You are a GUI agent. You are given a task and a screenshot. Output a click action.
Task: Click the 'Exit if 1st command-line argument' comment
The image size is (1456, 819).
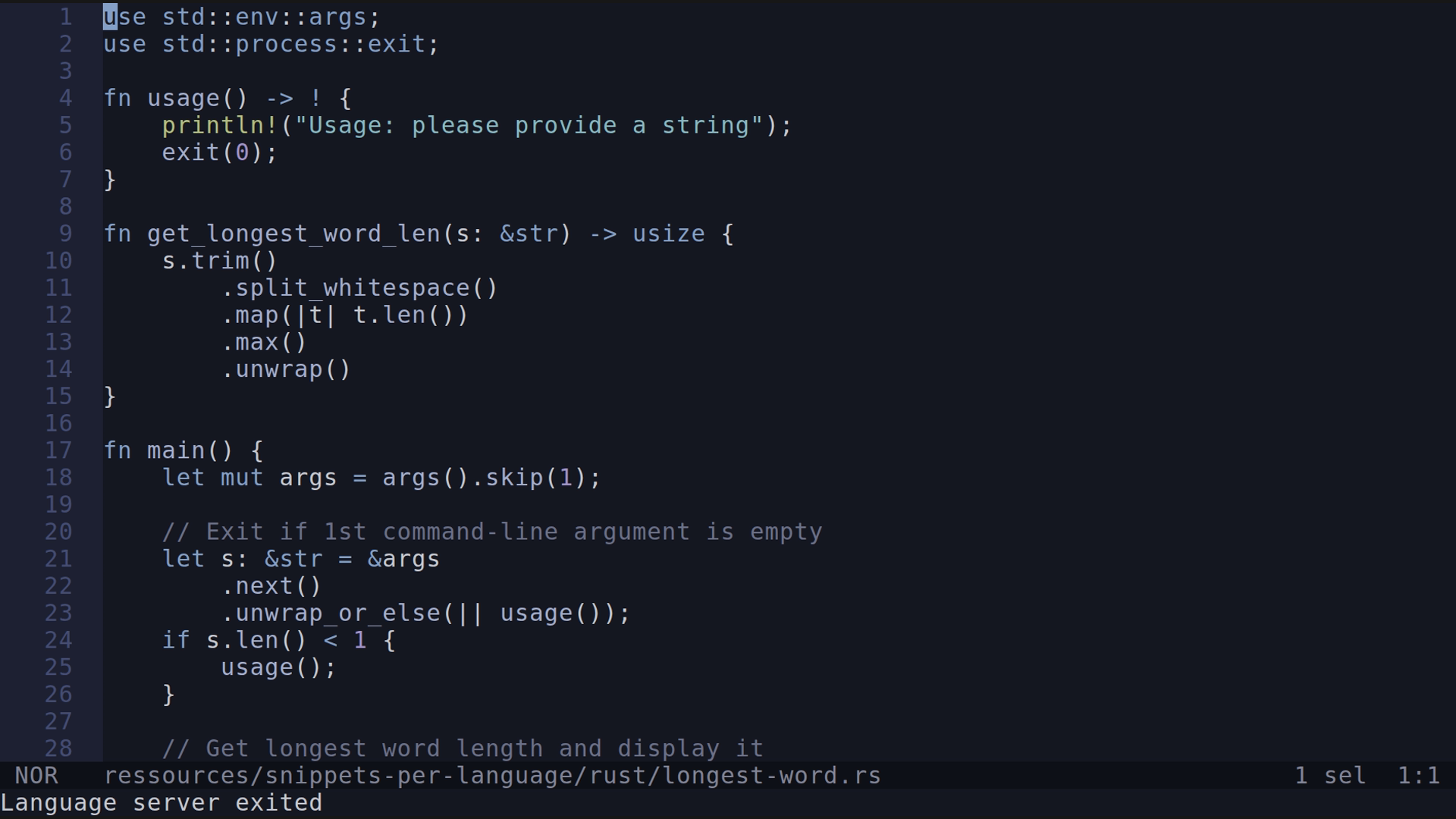[492, 532]
